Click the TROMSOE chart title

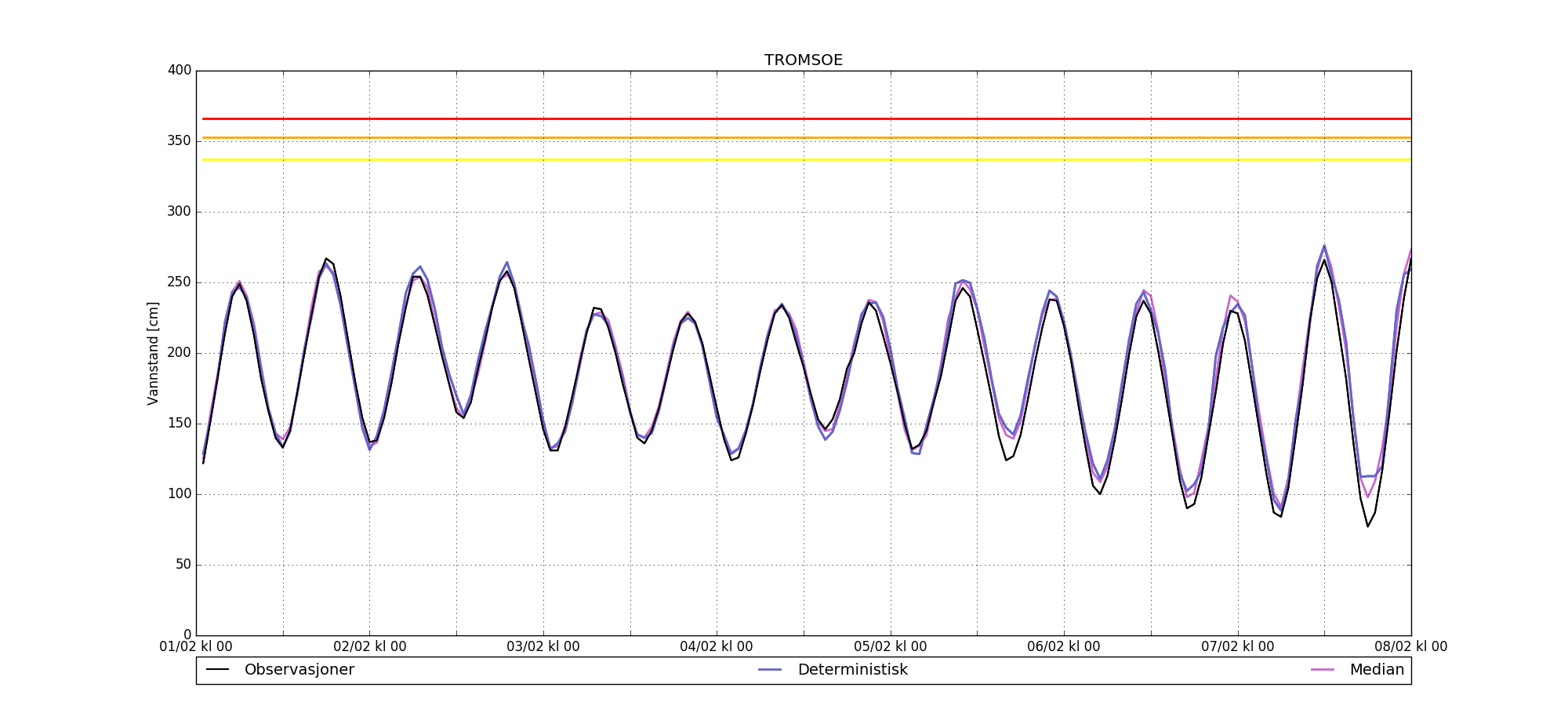(x=804, y=60)
